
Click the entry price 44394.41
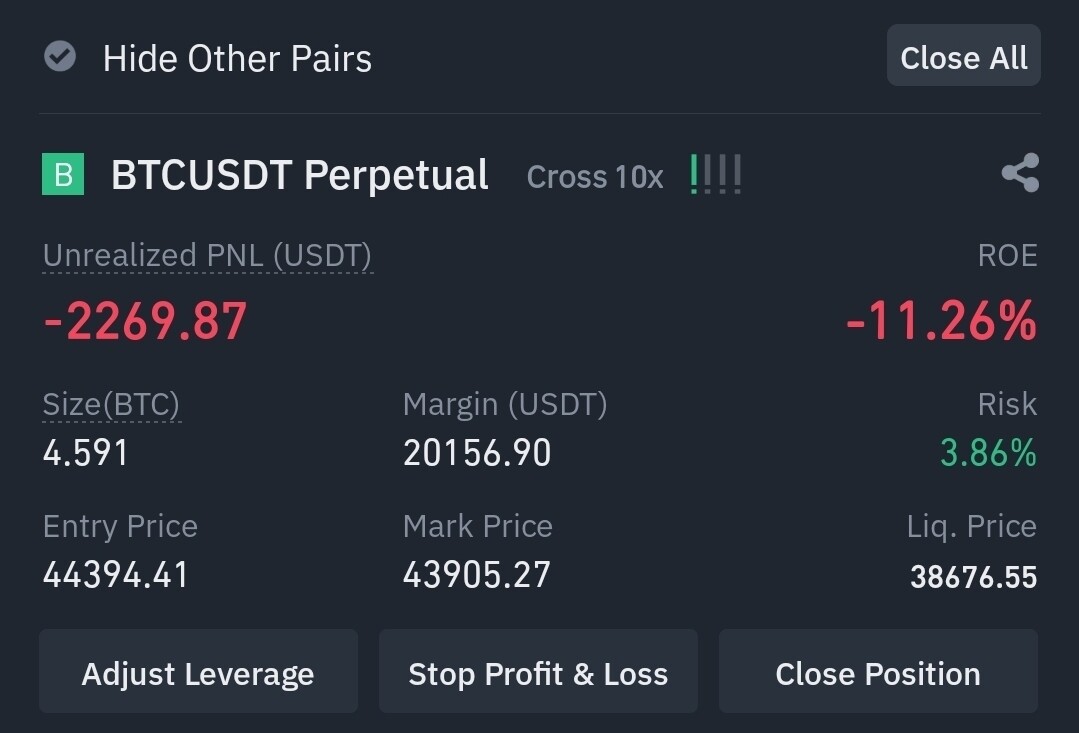pos(116,575)
